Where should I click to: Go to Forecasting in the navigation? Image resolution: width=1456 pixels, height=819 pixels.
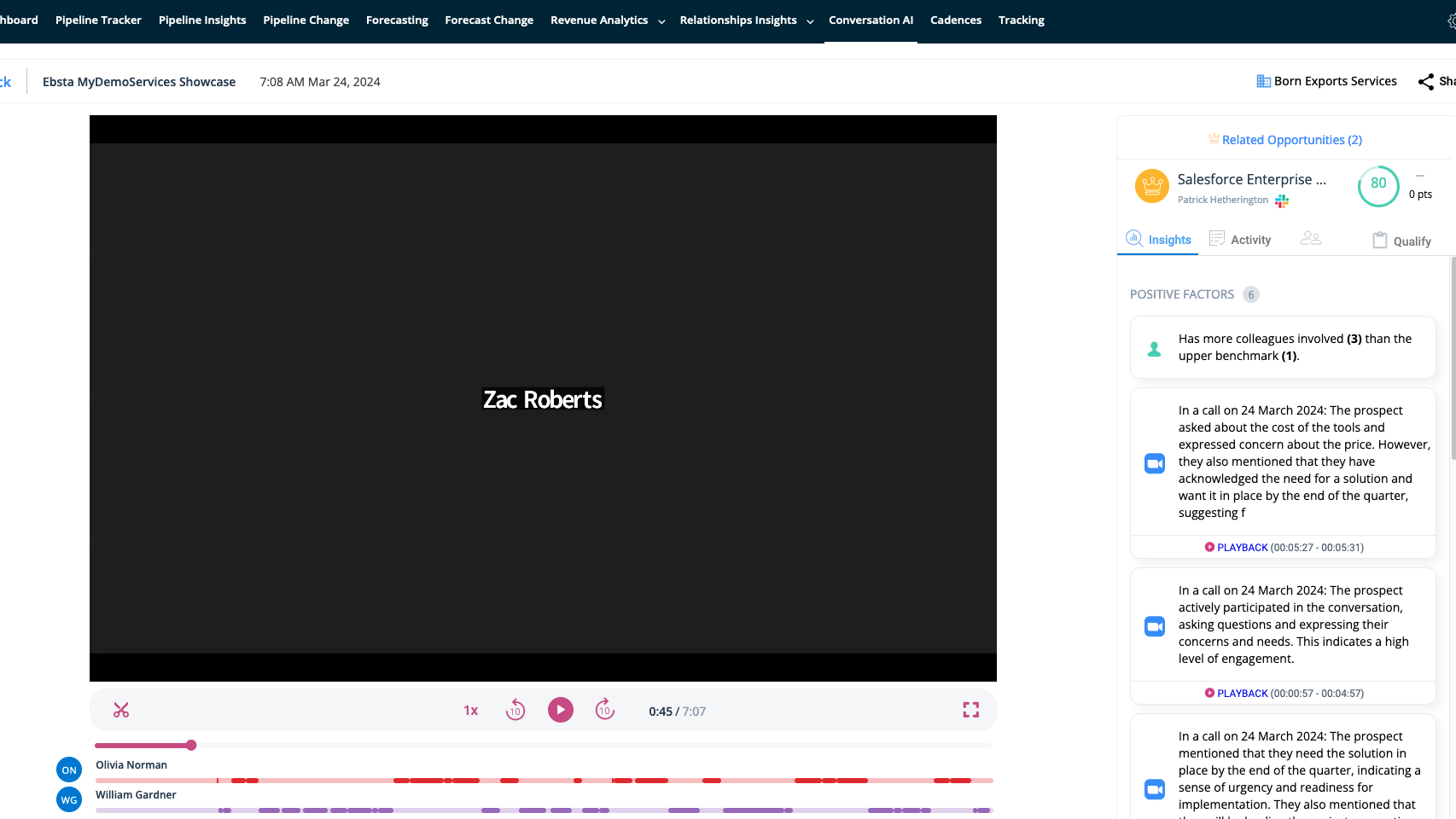click(397, 20)
